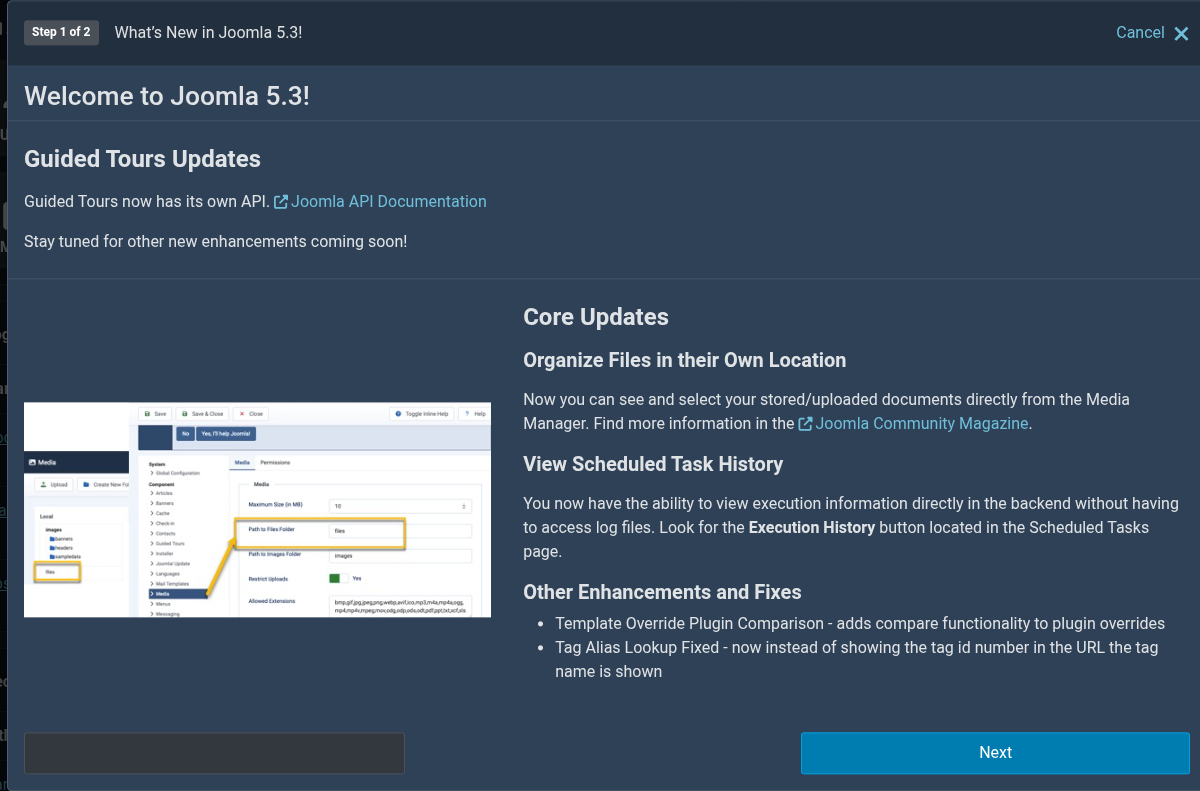
Task: Select the 'Other Enhancements and Fixes' heading
Action: tap(662, 592)
